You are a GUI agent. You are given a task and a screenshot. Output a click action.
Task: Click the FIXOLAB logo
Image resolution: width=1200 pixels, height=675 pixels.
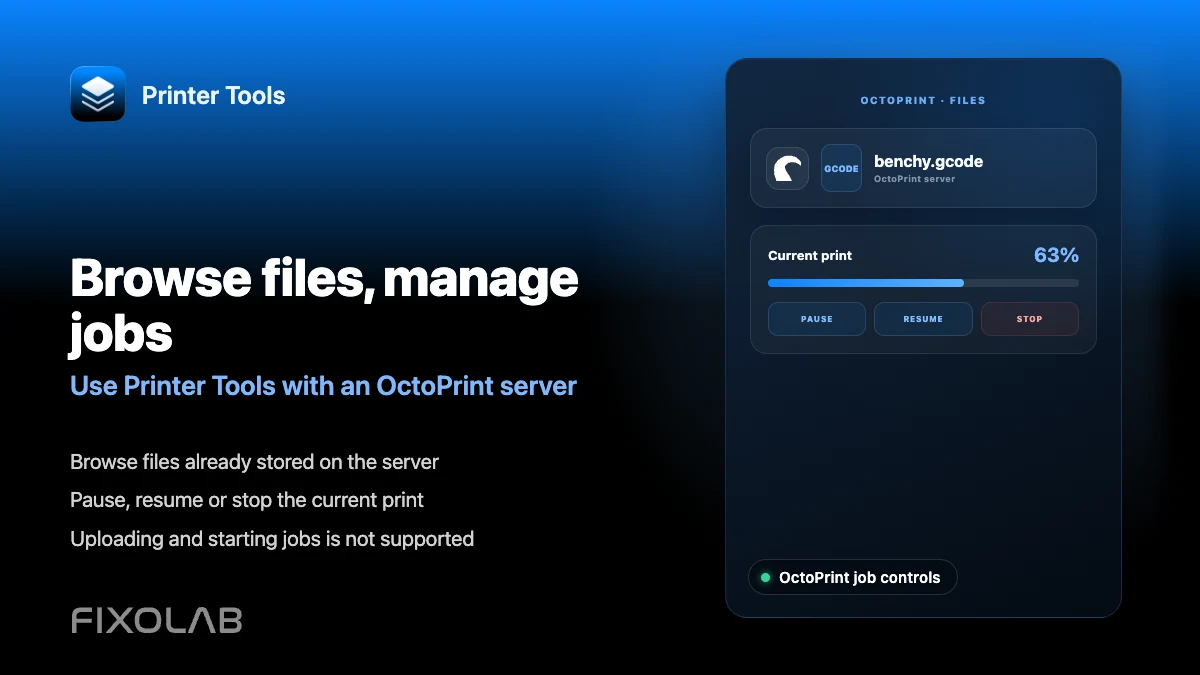(157, 620)
